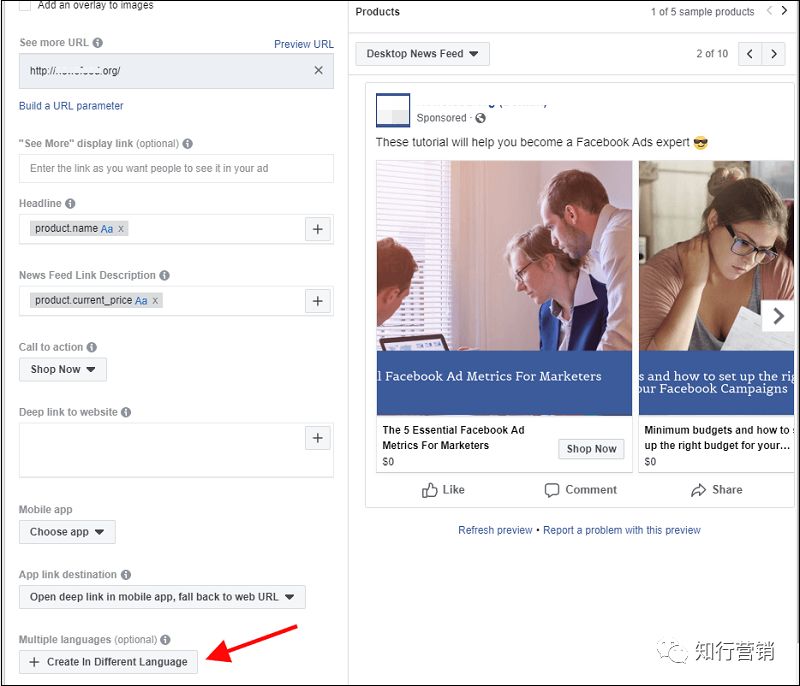Image resolution: width=800 pixels, height=686 pixels.
Task: Expand the Choose app dropdown
Action: pyautogui.click(x=67, y=532)
